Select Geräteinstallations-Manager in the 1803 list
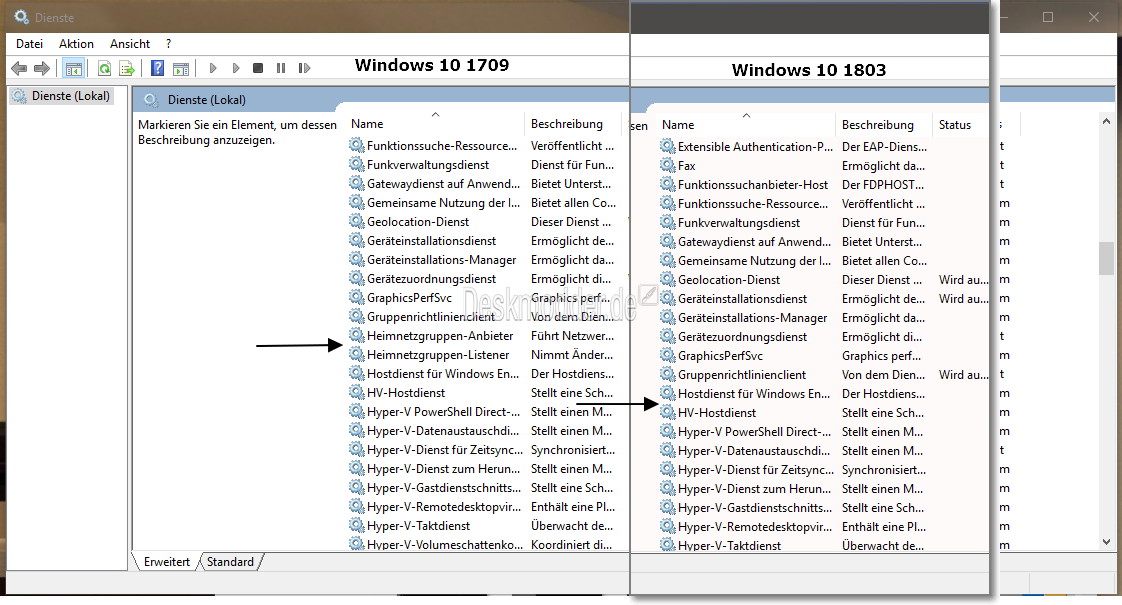Screen dimensions: 1122x605 click(753, 318)
